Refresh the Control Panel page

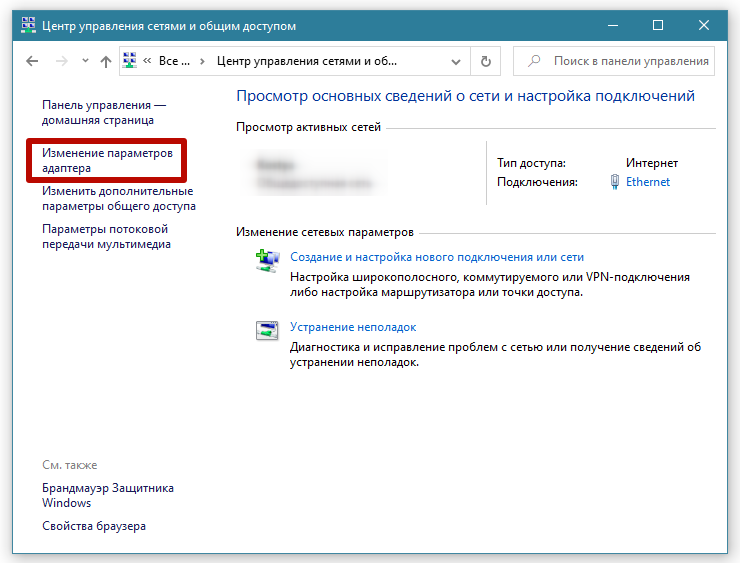486,61
